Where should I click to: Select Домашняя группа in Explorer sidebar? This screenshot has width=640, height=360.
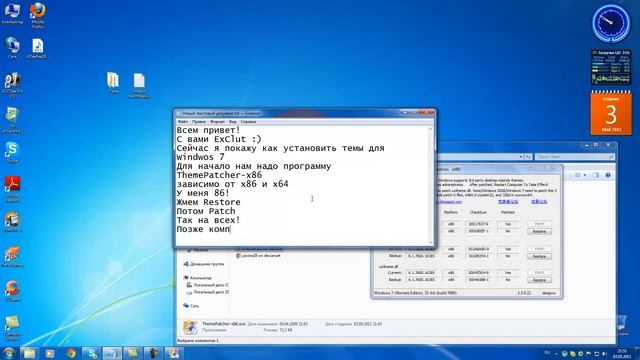[x=203, y=264]
